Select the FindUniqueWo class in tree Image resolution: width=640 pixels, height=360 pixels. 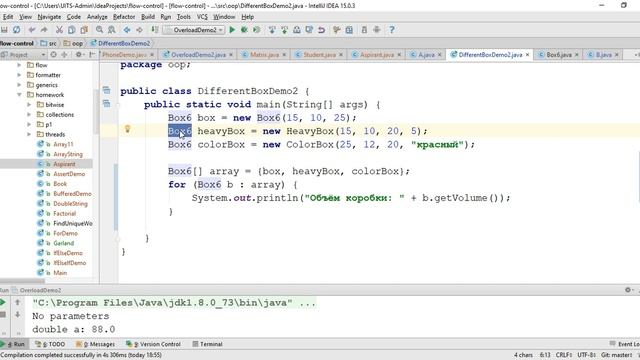[x=73, y=223]
